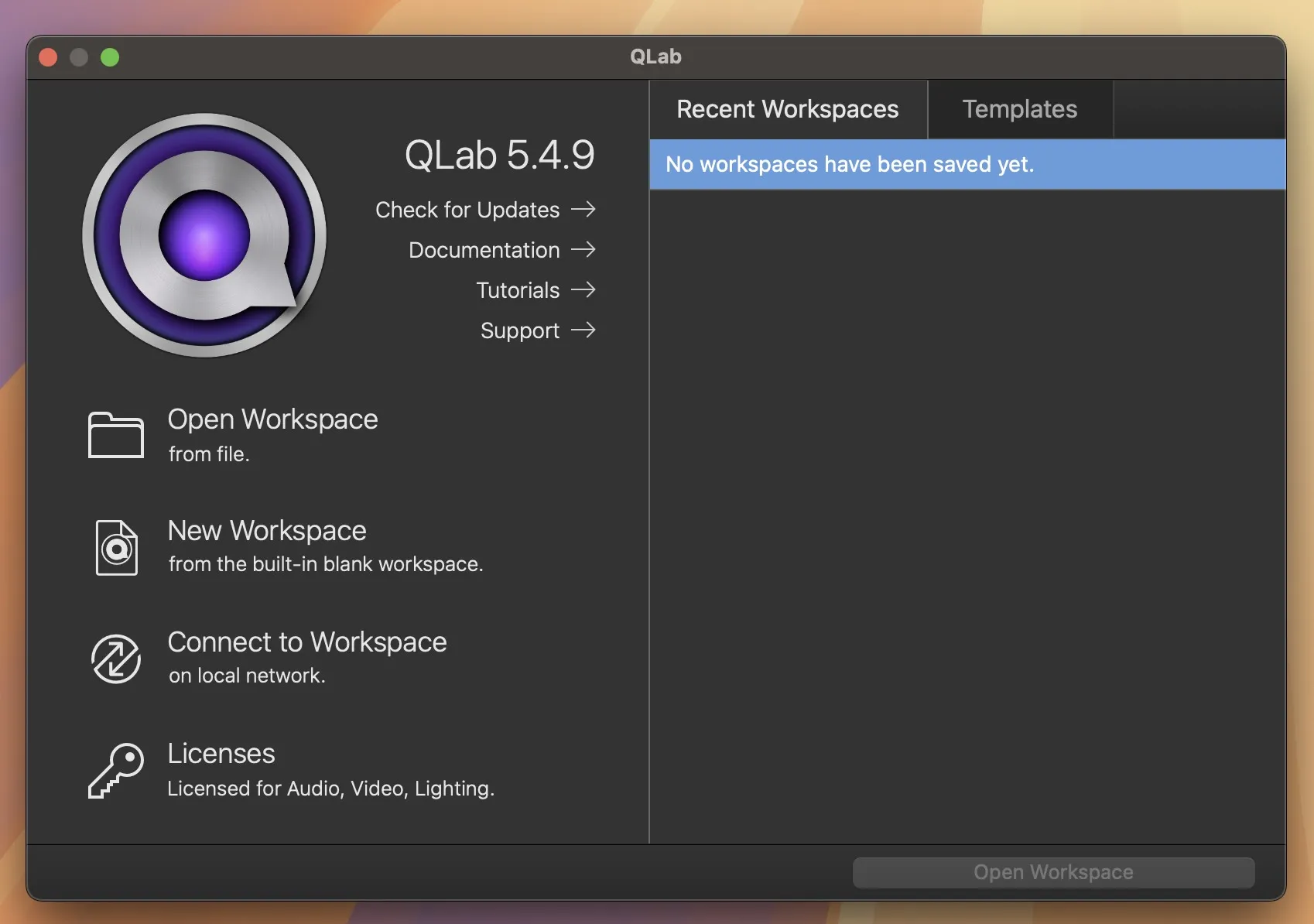Image resolution: width=1314 pixels, height=924 pixels.
Task: Click 'from the built-in blank workspace.' text
Action: (326, 564)
